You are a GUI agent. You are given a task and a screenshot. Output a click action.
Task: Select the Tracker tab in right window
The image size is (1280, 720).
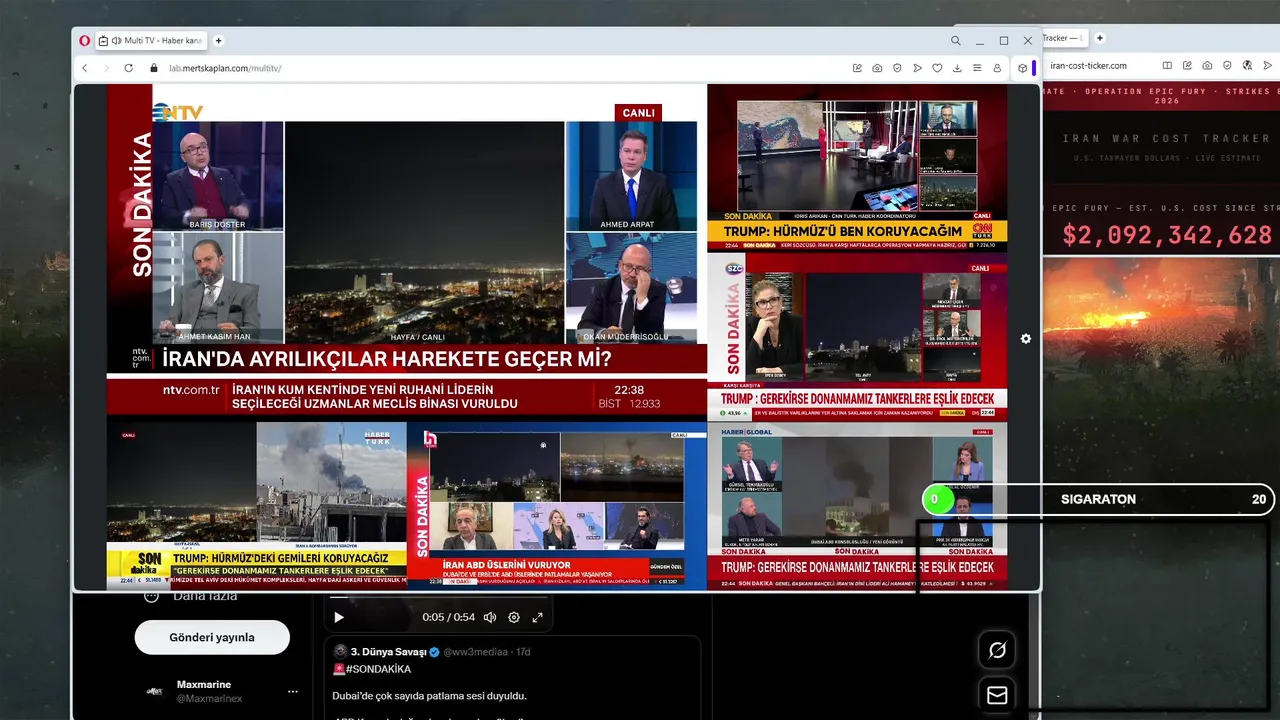[1063, 38]
